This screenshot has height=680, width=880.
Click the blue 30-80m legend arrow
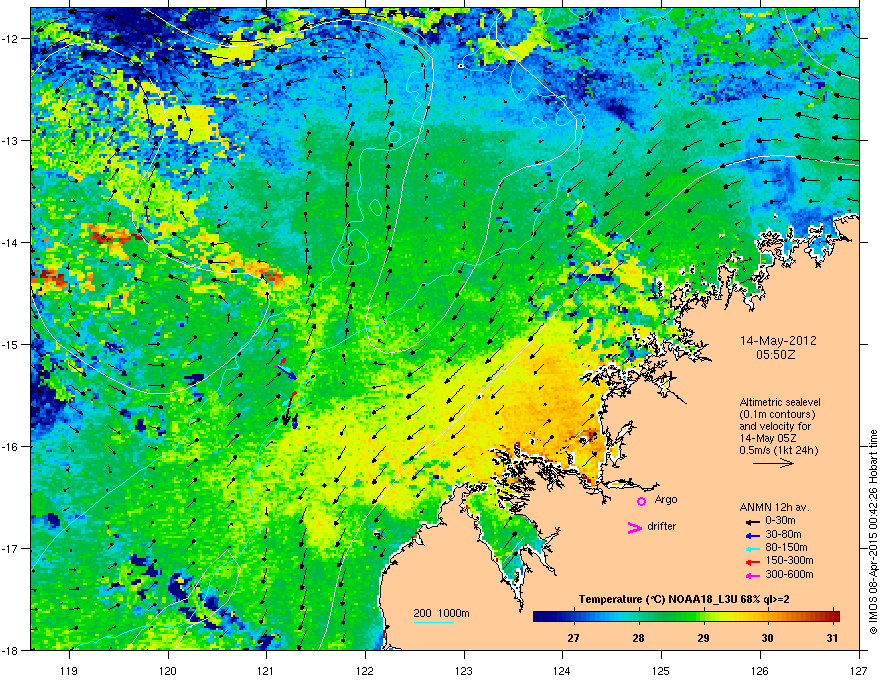(753, 535)
